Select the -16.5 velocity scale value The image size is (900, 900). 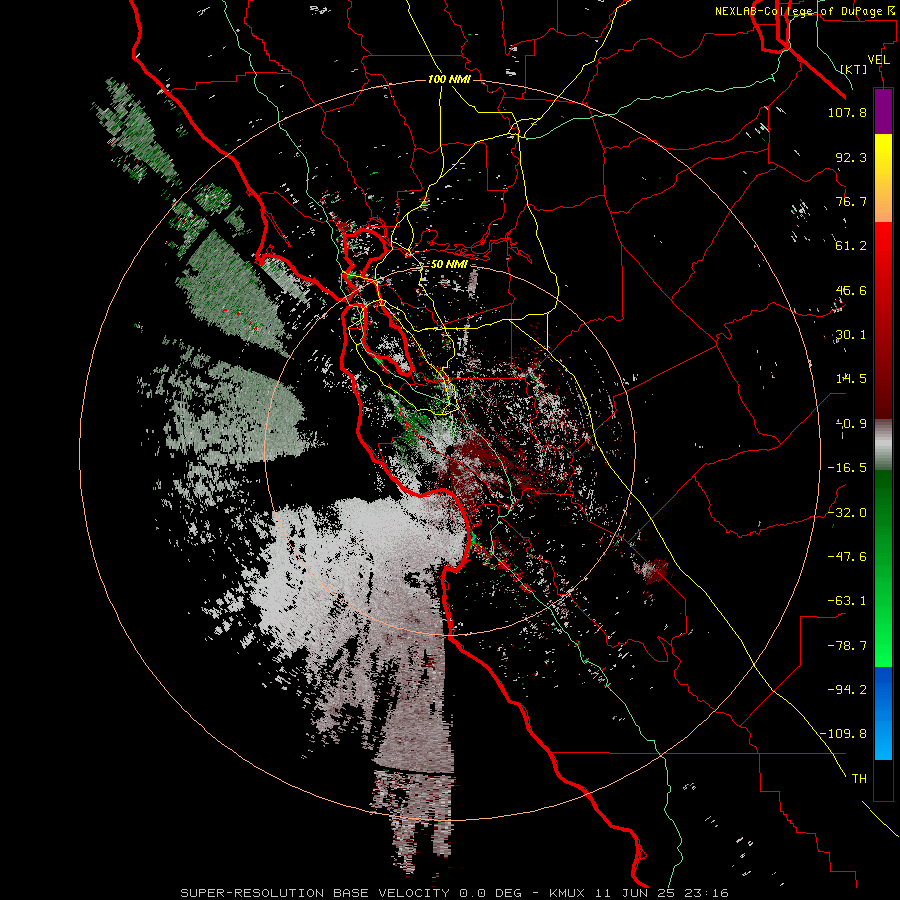[x=847, y=468]
